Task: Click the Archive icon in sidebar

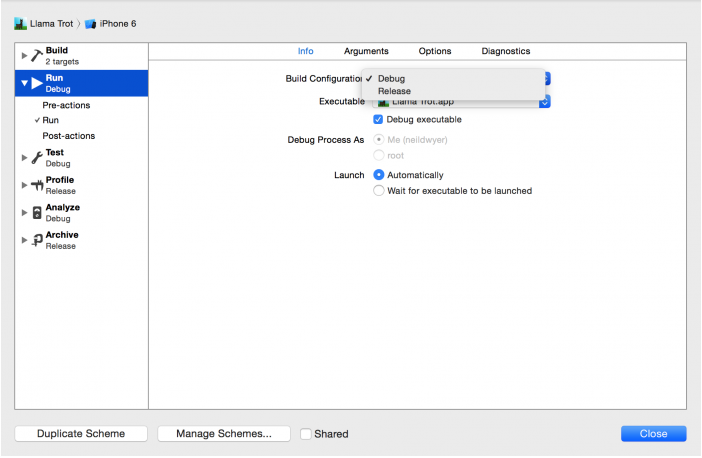Action: coord(37,240)
